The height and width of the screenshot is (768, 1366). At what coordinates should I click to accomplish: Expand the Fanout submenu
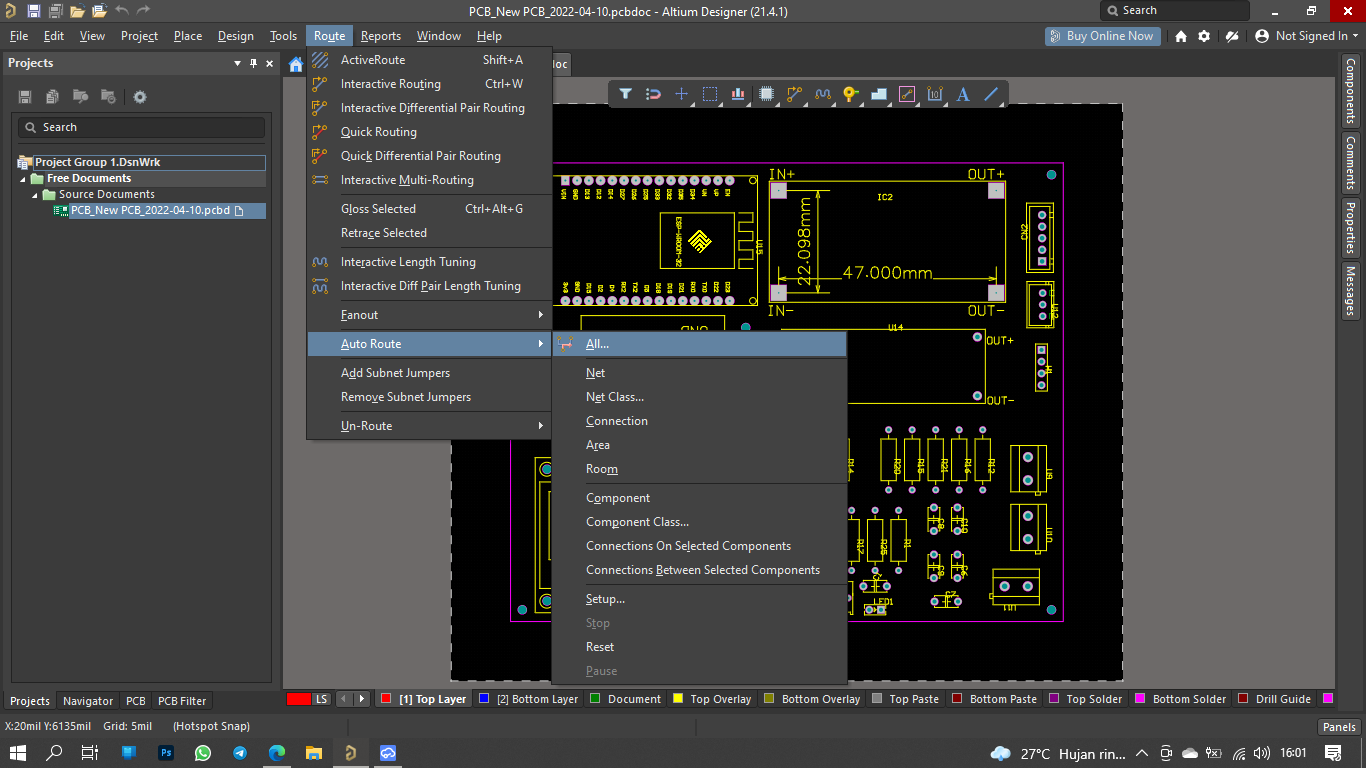430,315
